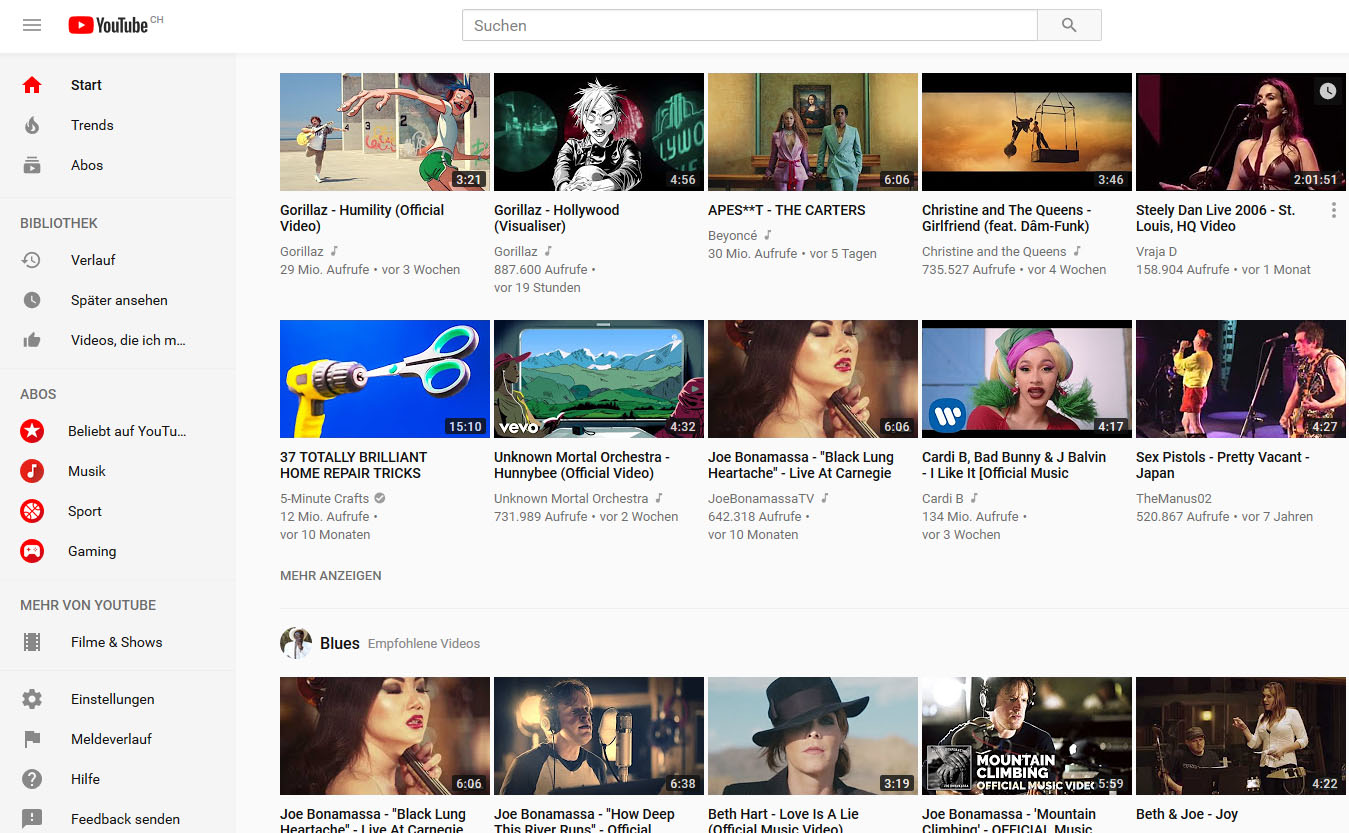Click the Blues section avatar
The height and width of the screenshot is (833, 1349).
[x=295, y=643]
